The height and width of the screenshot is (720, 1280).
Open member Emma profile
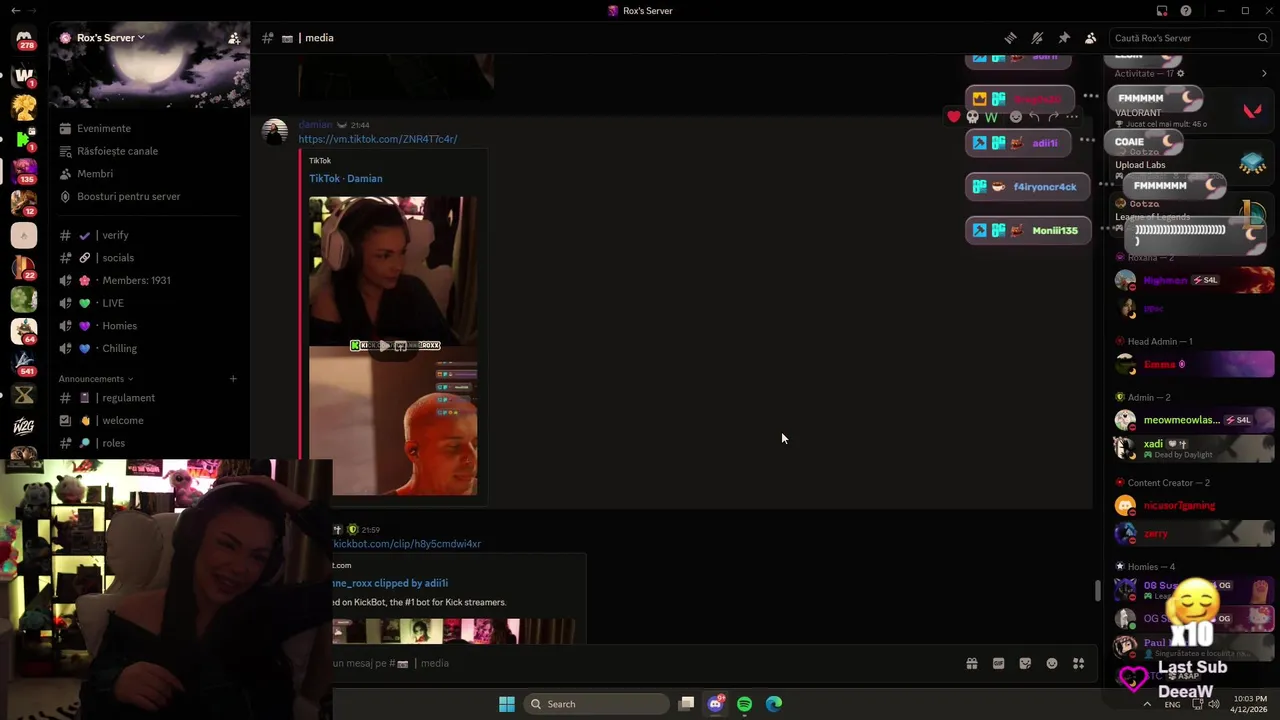click(x=1194, y=364)
